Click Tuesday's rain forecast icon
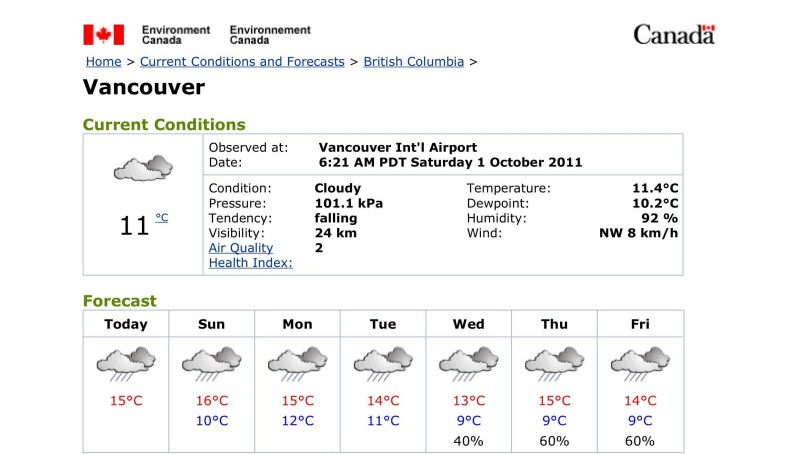Image resolution: width=800 pixels, height=454 pixels. [383, 362]
